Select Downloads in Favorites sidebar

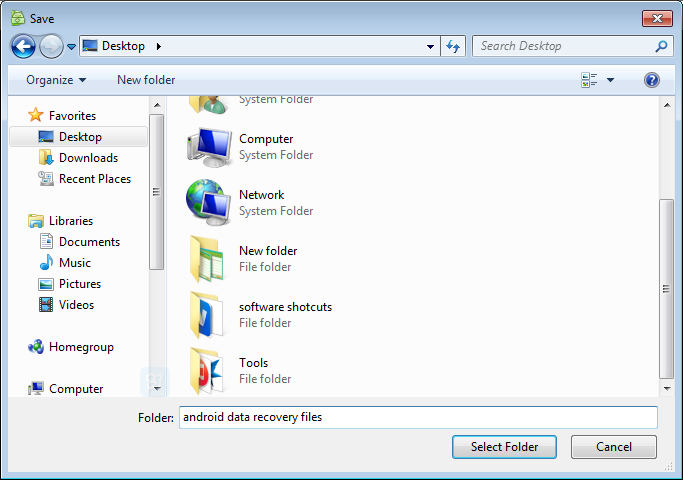point(88,158)
